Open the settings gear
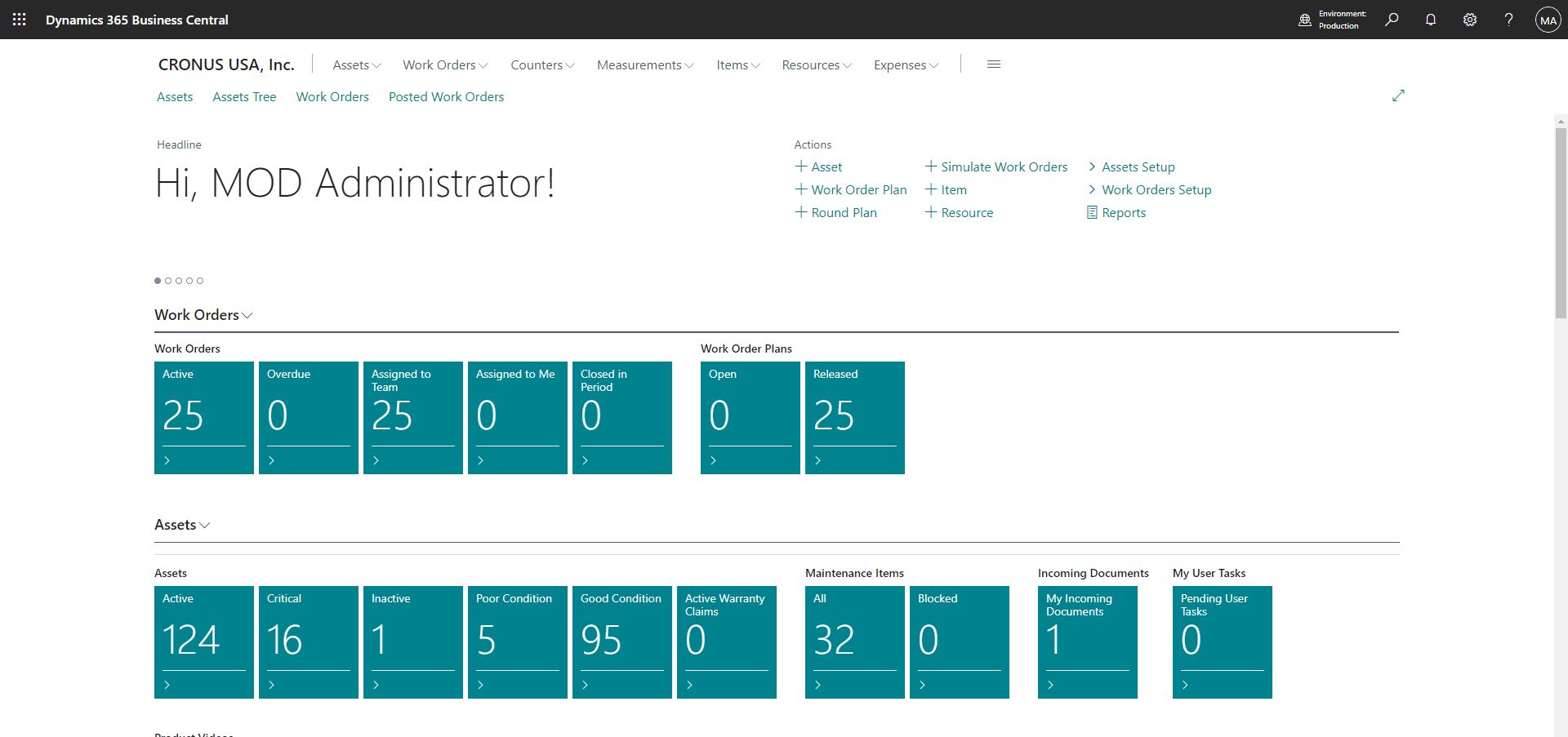The image size is (1568, 737). 1469,19
